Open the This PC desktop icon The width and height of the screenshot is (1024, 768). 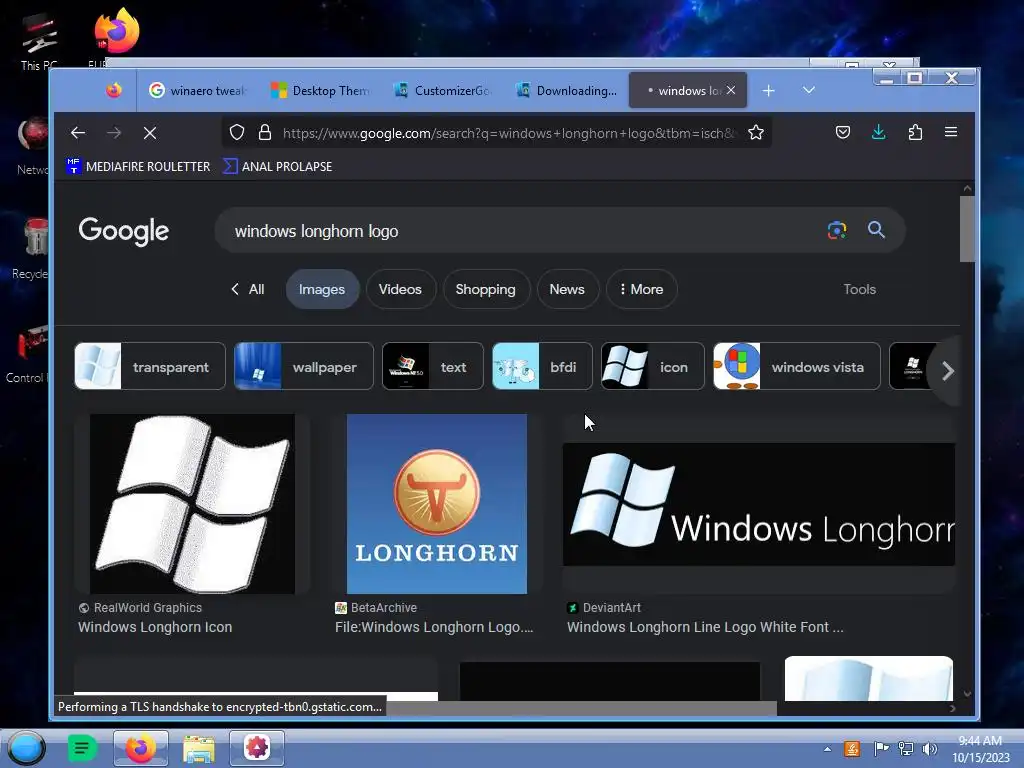tap(39, 42)
